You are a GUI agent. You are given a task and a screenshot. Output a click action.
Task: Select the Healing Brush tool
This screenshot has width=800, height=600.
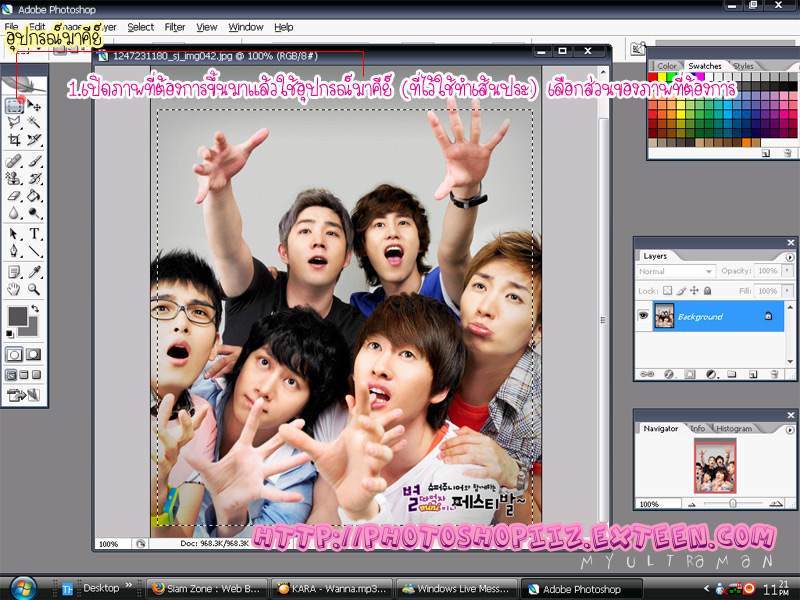coord(14,162)
